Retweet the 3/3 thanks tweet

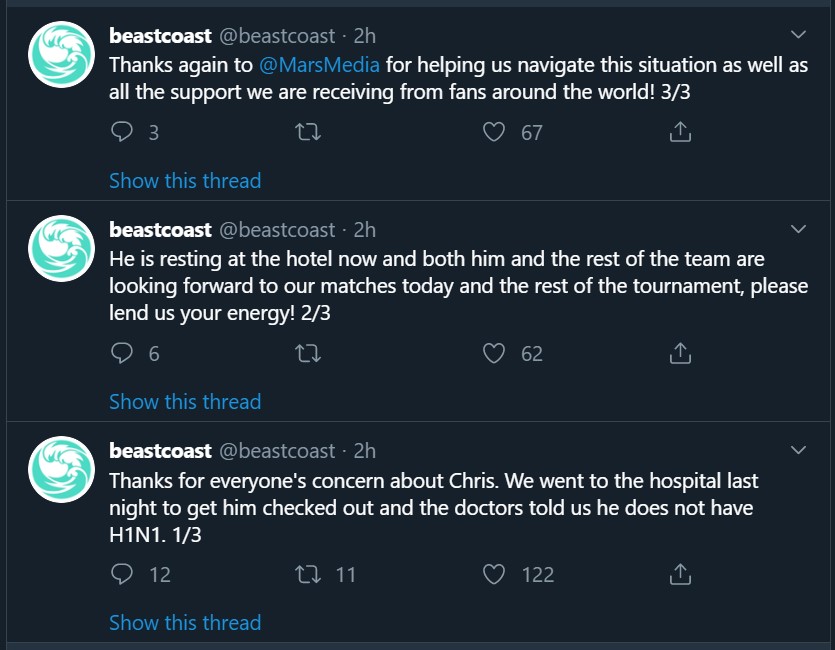pos(310,132)
